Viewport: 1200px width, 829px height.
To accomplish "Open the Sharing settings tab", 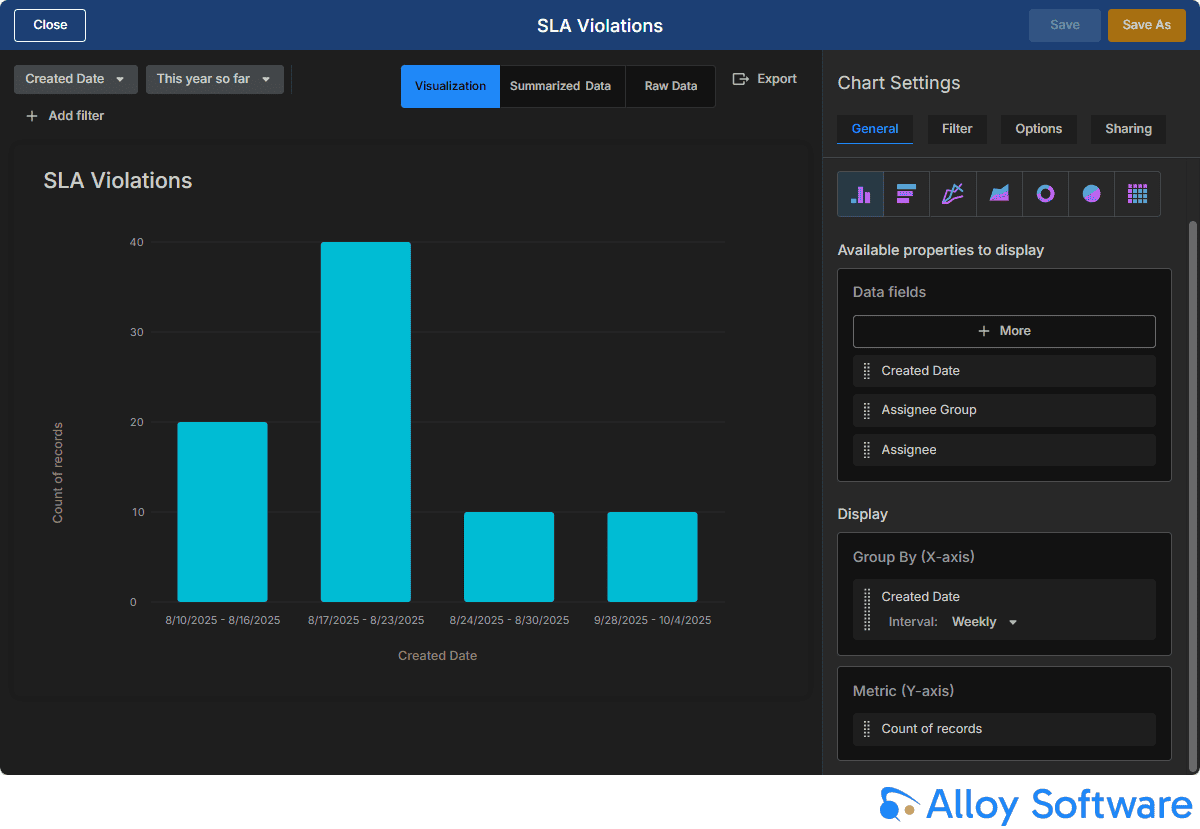I will tap(1128, 129).
